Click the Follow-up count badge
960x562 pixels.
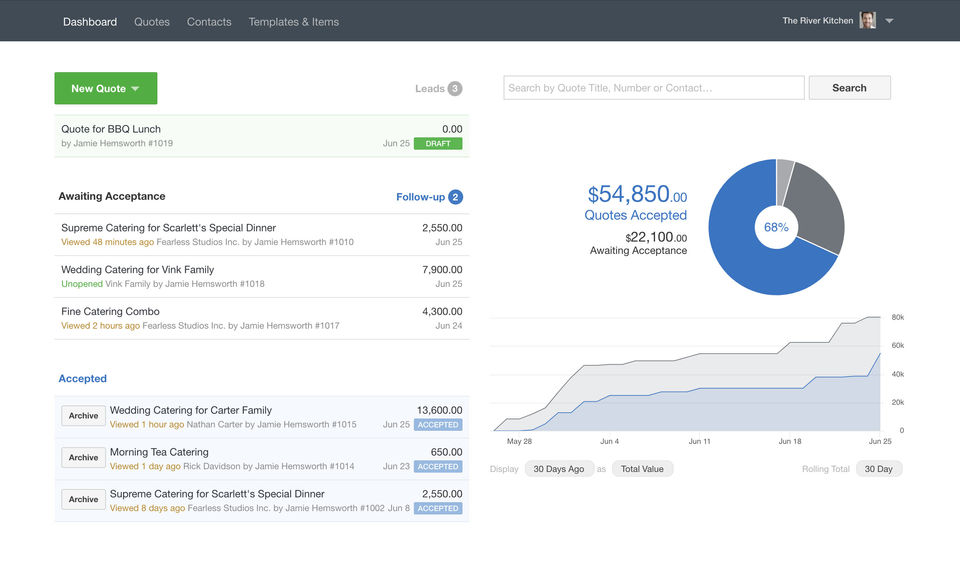point(455,197)
